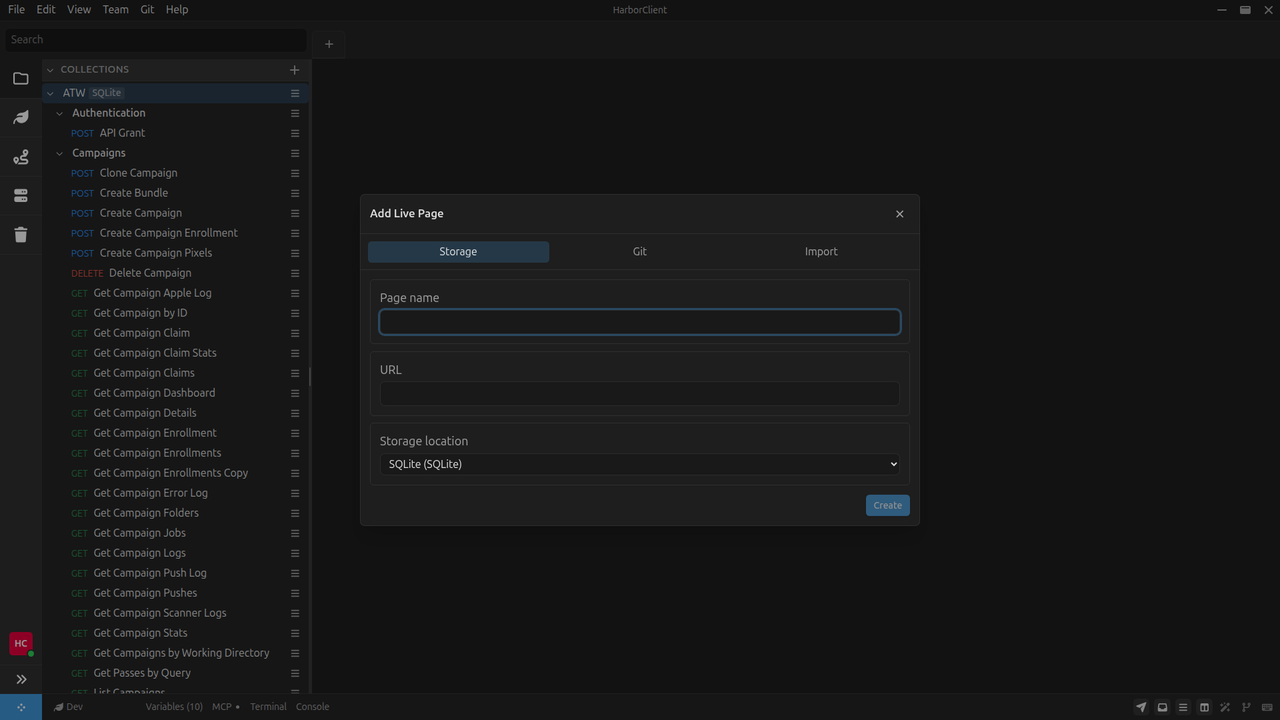Select the GET Get Campaign Push Log request
This screenshot has height=720, width=1280.
point(176,573)
